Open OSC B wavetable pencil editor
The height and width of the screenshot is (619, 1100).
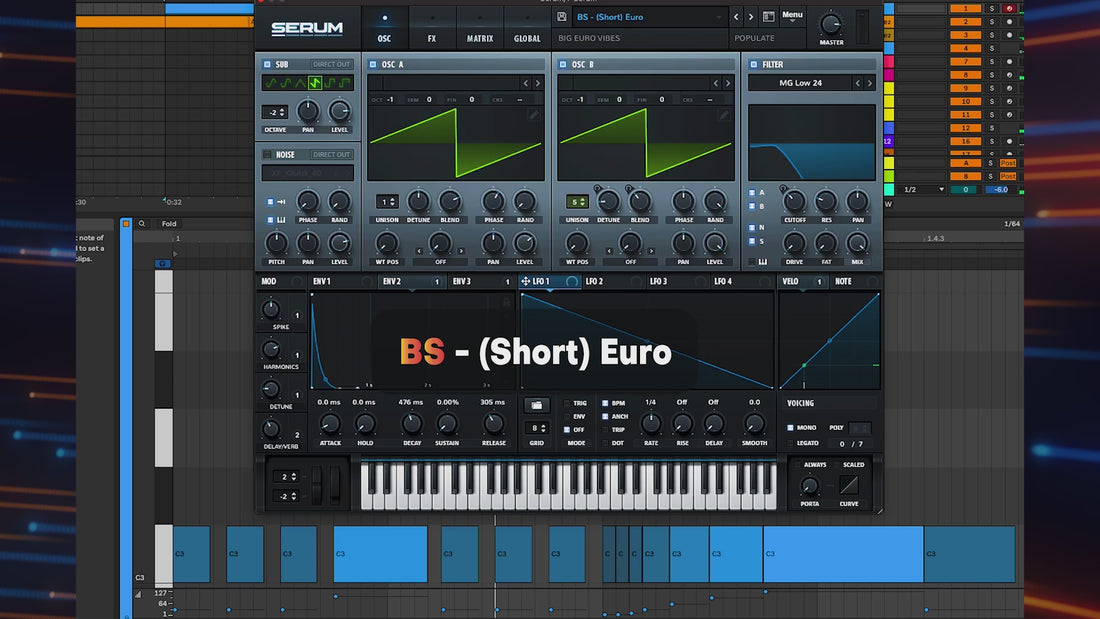724,114
